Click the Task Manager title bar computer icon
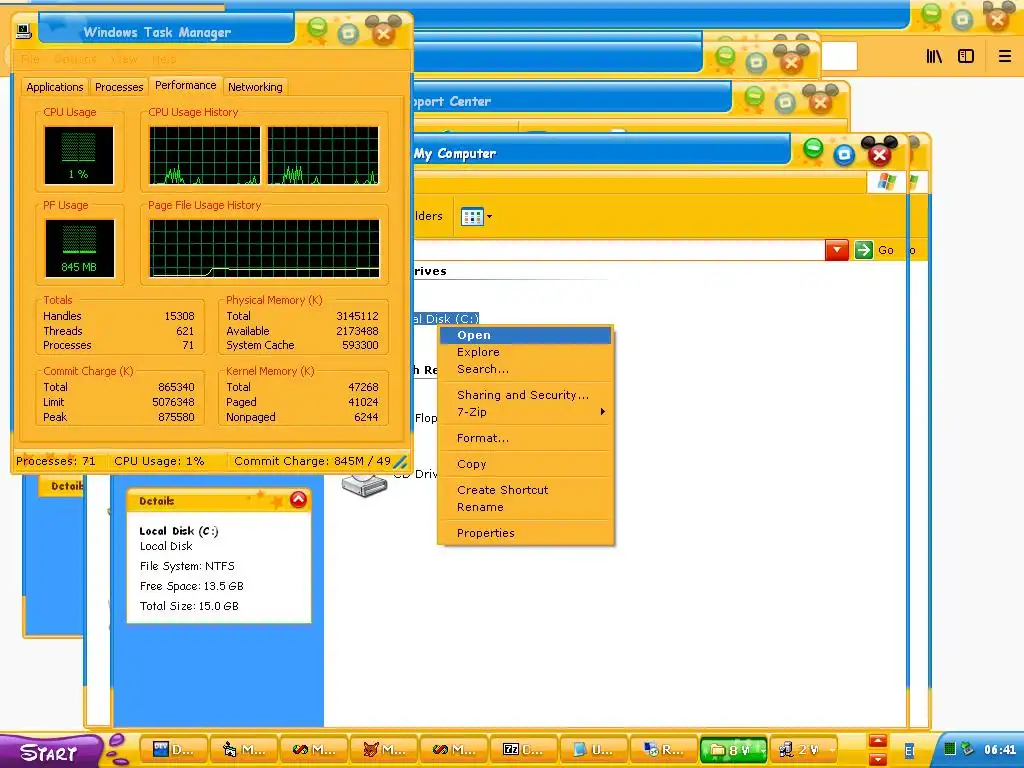 tap(24, 31)
